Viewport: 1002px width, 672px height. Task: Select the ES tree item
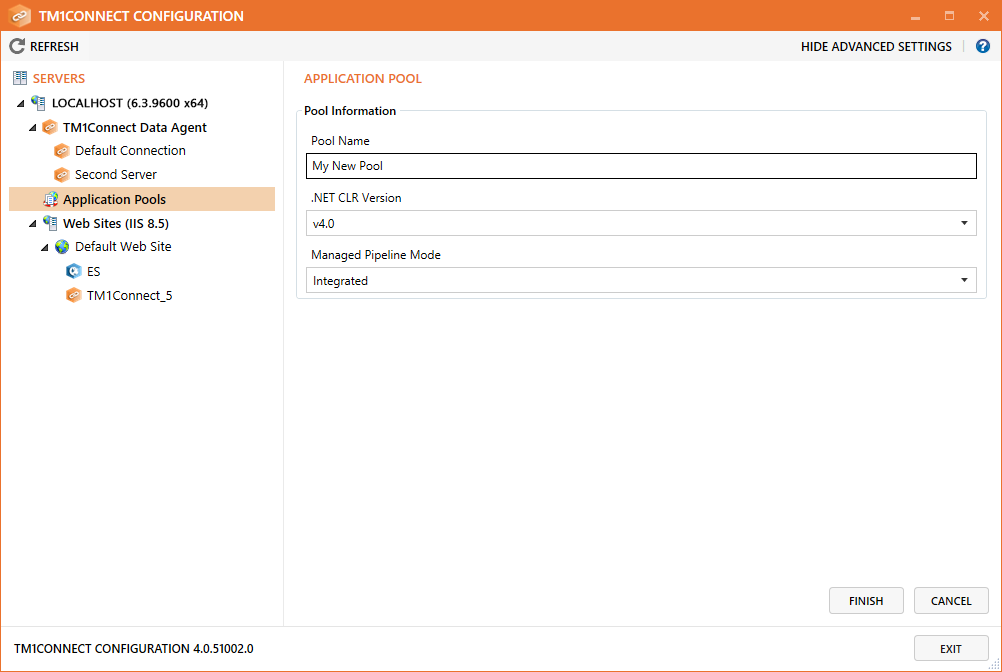94,271
